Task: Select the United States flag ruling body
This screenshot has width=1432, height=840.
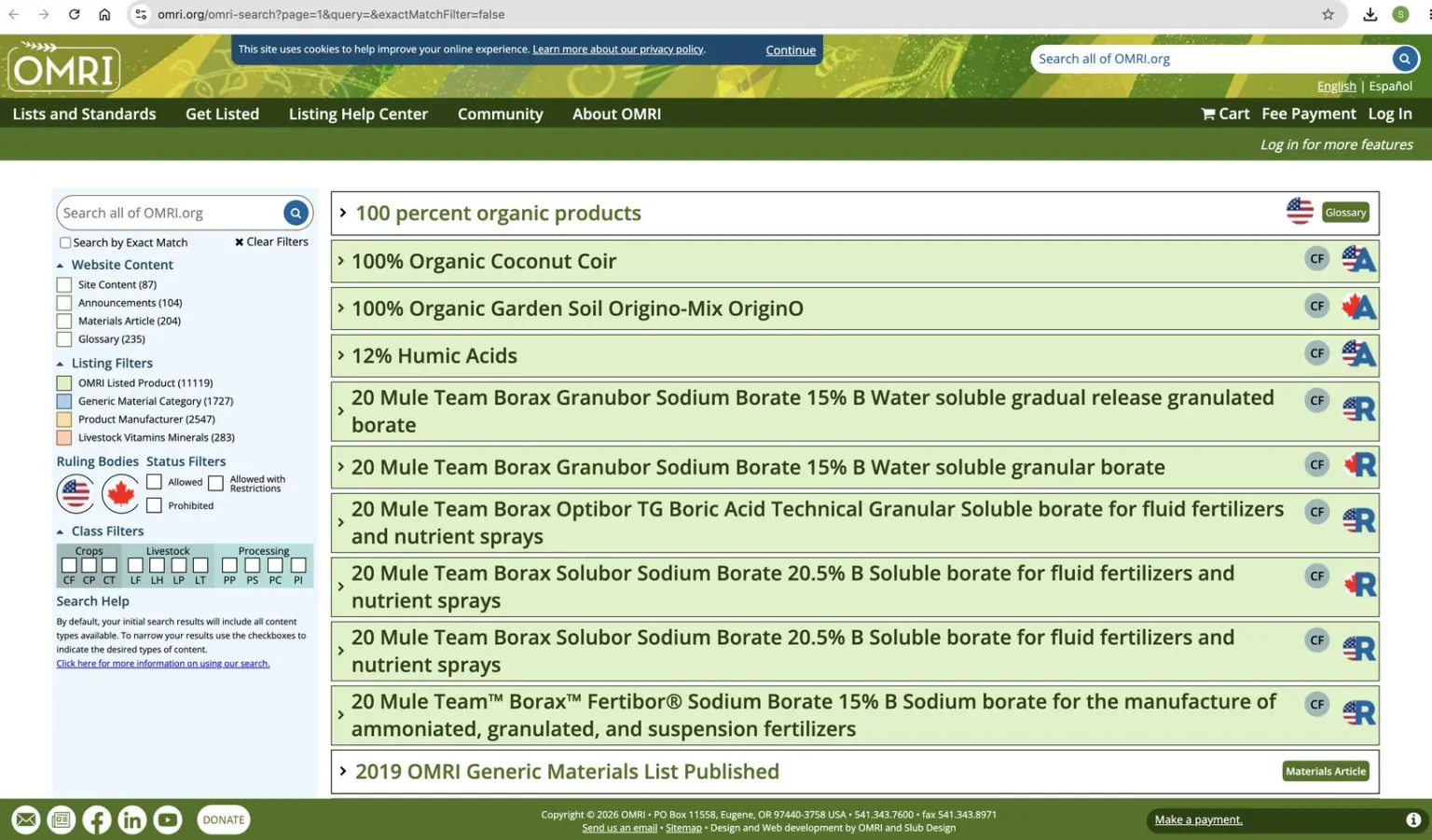Action: (x=76, y=493)
